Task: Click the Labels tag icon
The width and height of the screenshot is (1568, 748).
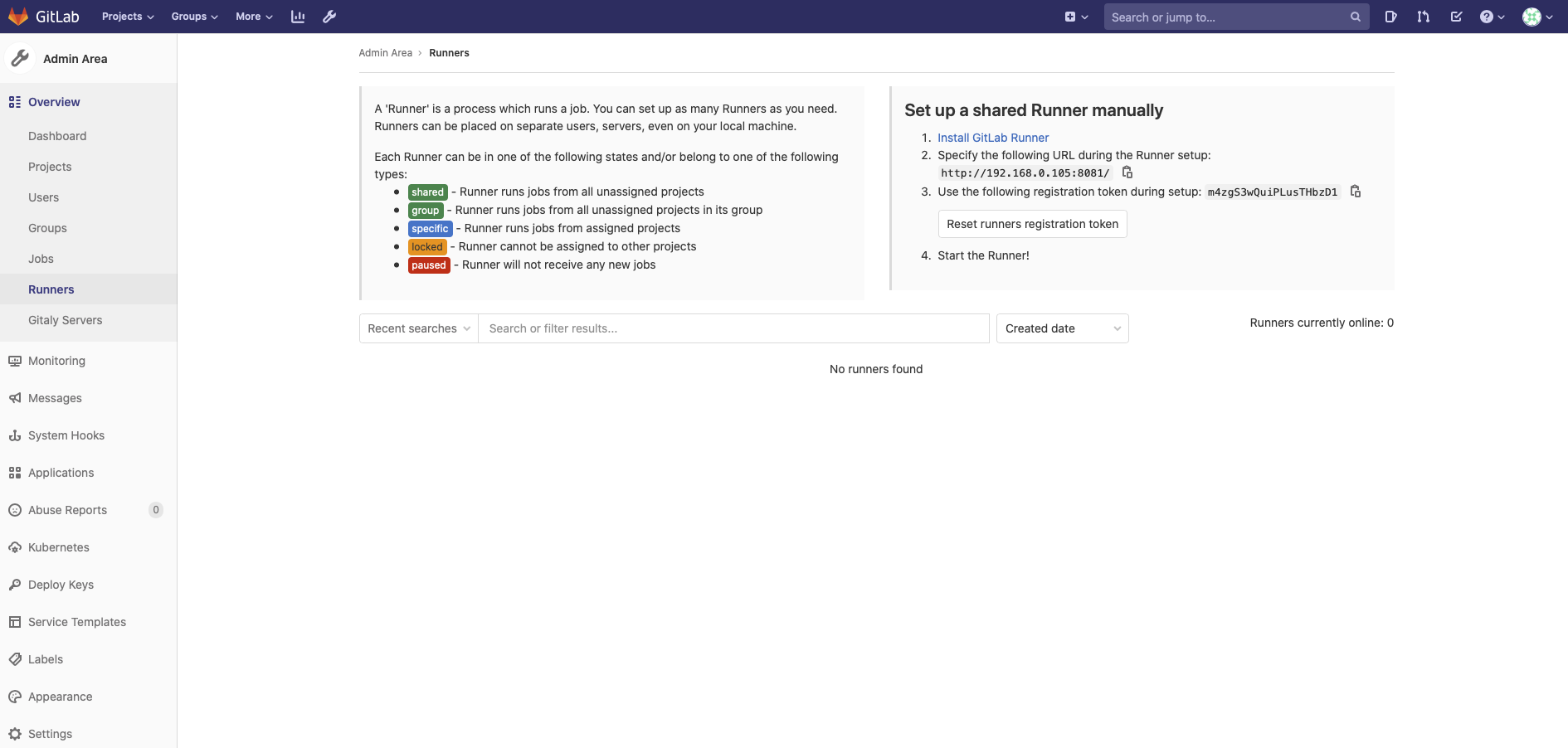Action: coord(15,659)
